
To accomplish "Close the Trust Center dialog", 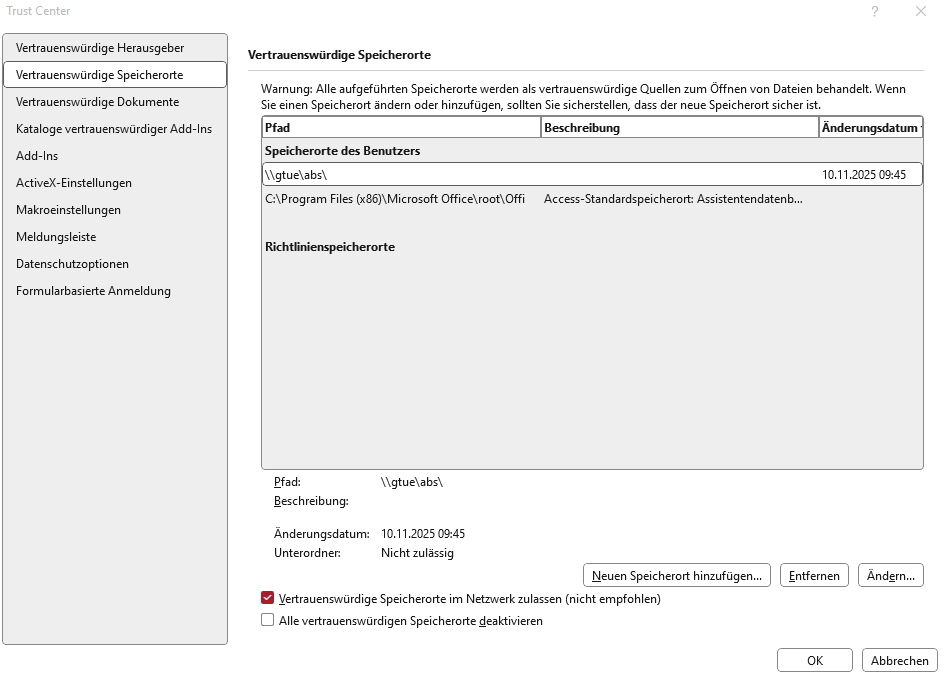I will [920, 11].
